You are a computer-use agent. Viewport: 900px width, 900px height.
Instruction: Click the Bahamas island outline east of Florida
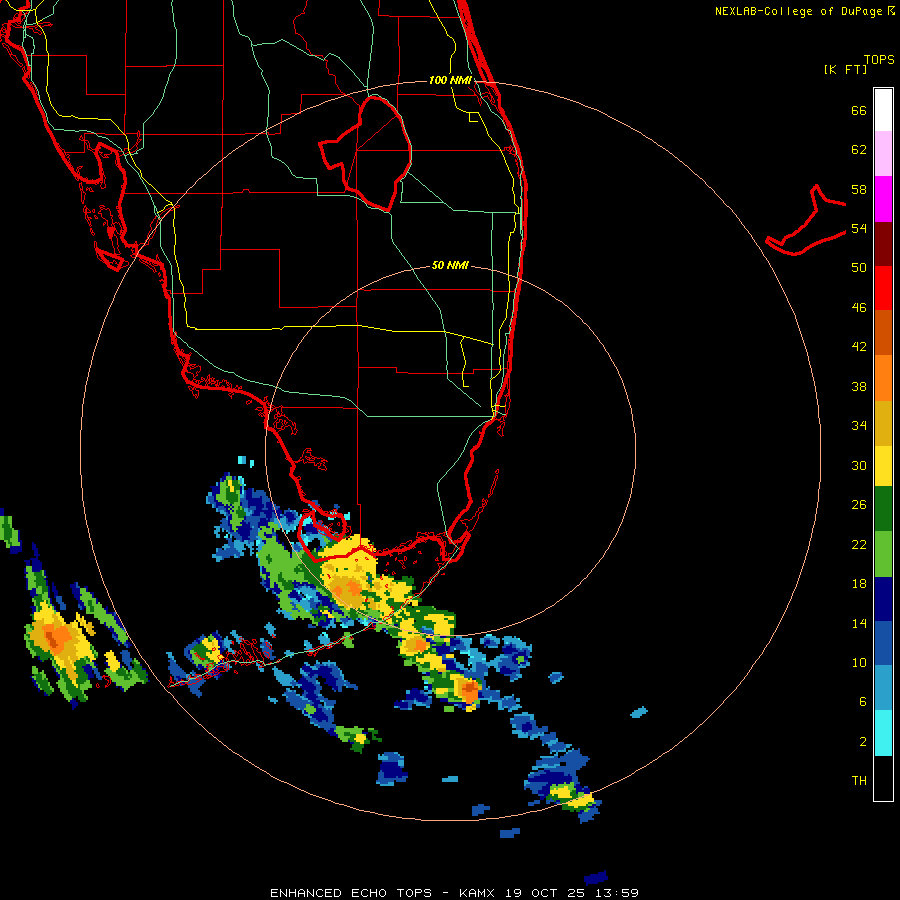pyautogui.click(x=806, y=220)
